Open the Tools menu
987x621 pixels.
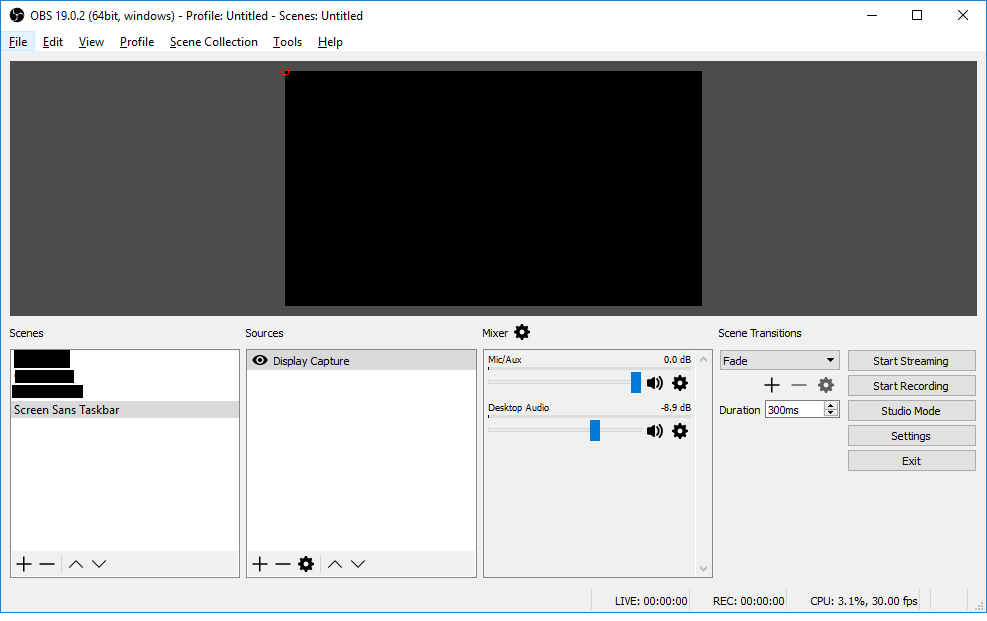pyautogui.click(x=287, y=42)
